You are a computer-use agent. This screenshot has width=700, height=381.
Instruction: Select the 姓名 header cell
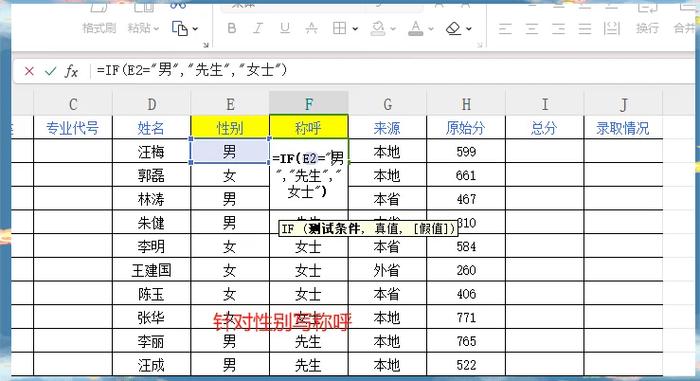(x=151, y=128)
